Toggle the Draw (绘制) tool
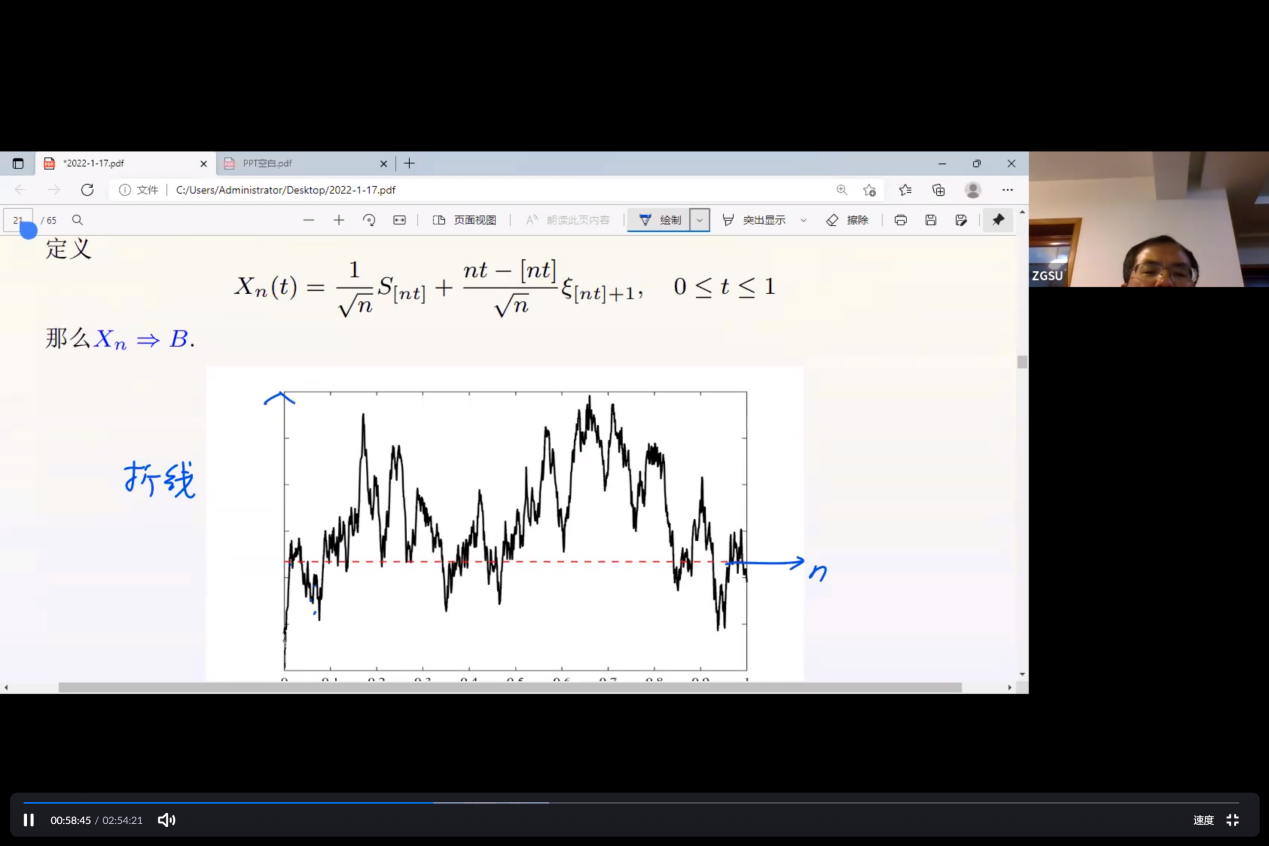This screenshot has width=1269, height=846. [x=660, y=220]
